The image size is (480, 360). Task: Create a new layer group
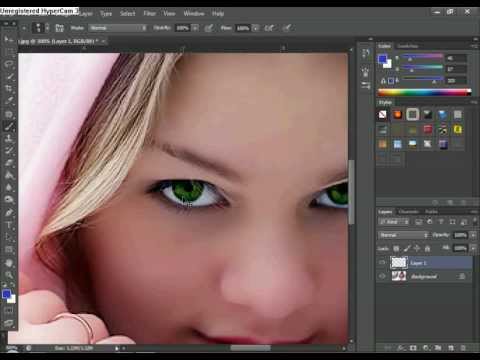(x=438, y=348)
